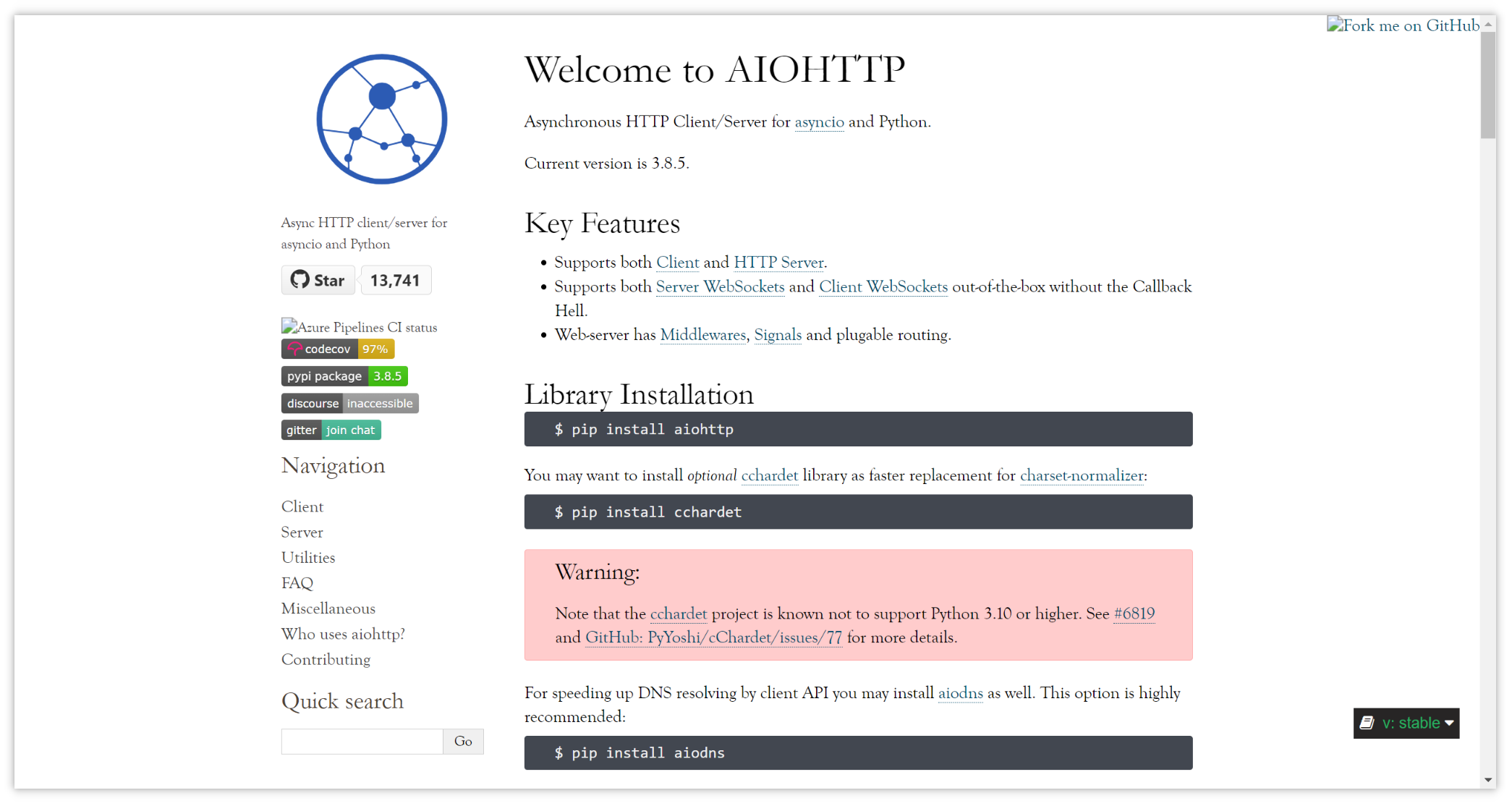This screenshot has height=806, width=1512.
Task: Follow the aiodns link
Action: coord(961,693)
